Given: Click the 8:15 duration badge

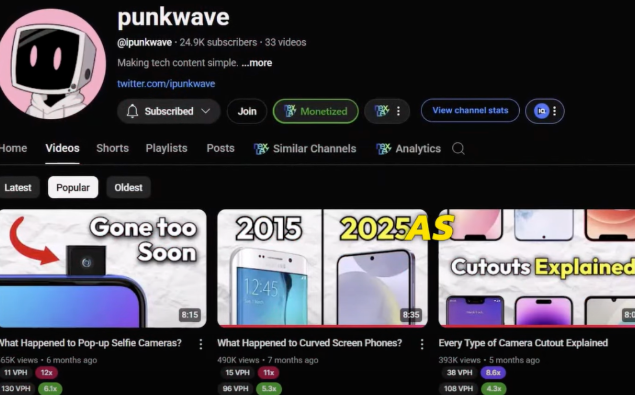Looking at the screenshot, I should click(x=190, y=315).
